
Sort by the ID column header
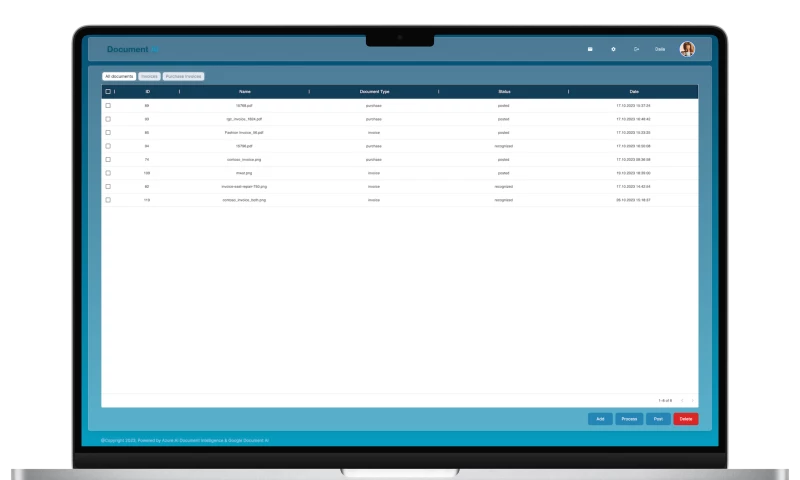point(147,92)
